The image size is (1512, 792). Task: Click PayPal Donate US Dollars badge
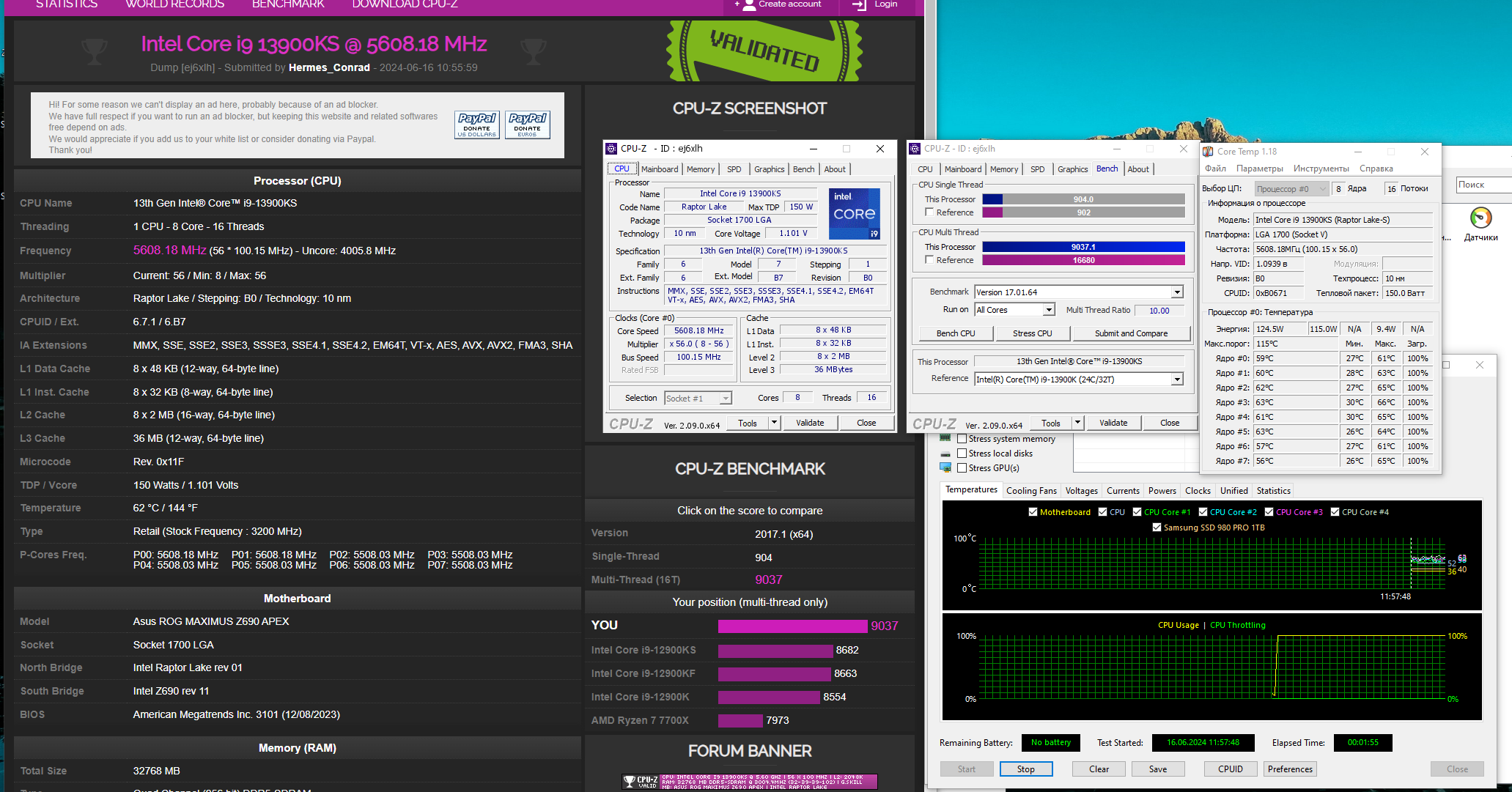pos(477,125)
